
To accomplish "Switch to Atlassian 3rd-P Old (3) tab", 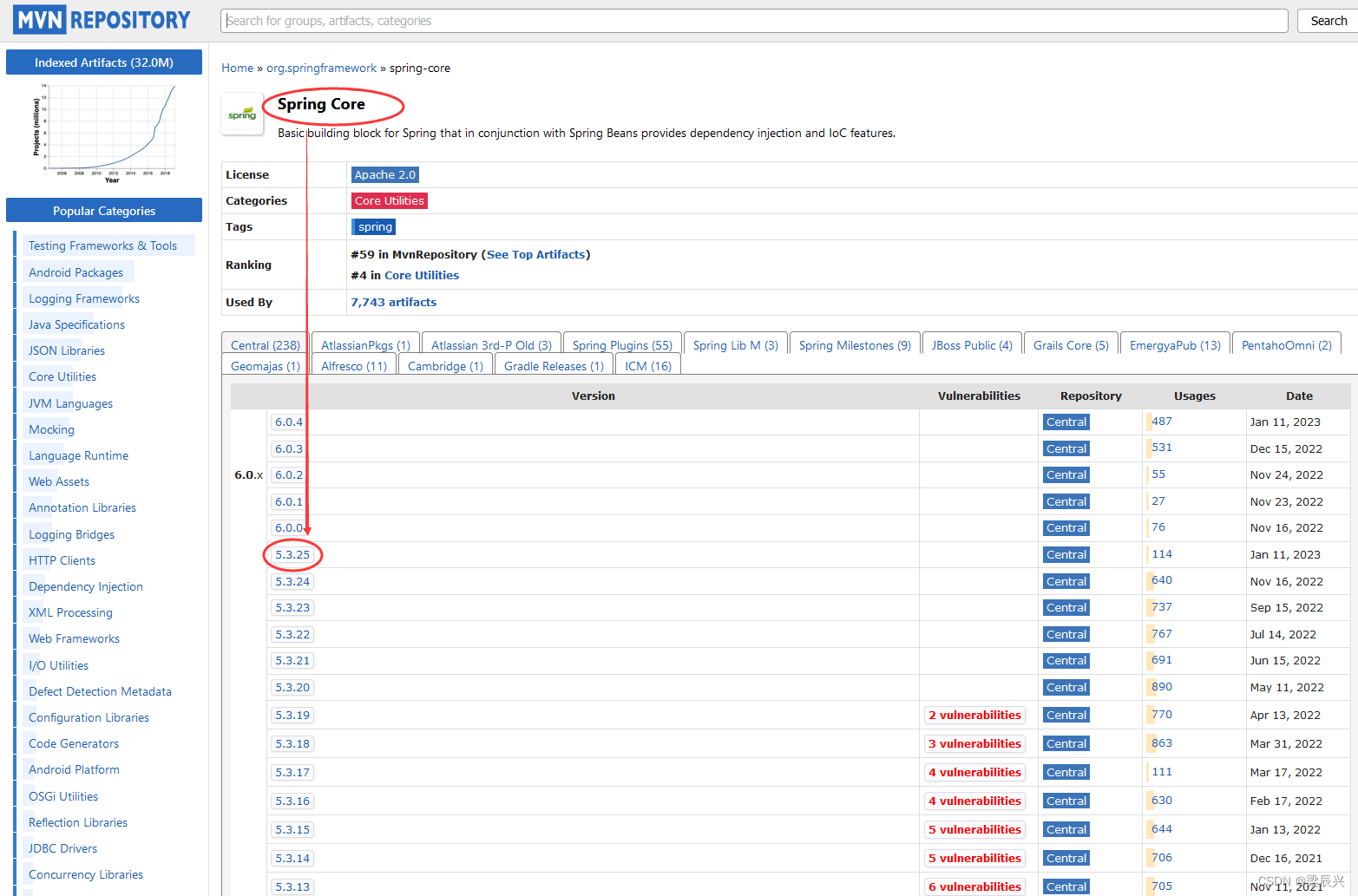I will [491, 344].
